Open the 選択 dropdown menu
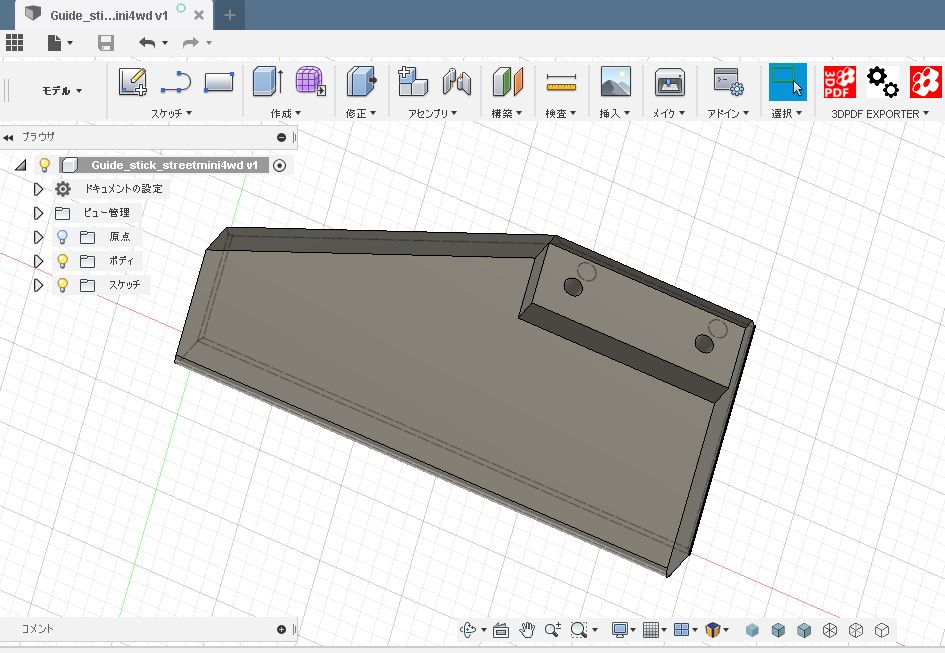Image resolution: width=945 pixels, height=653 pixels. [x=786, y=113]
